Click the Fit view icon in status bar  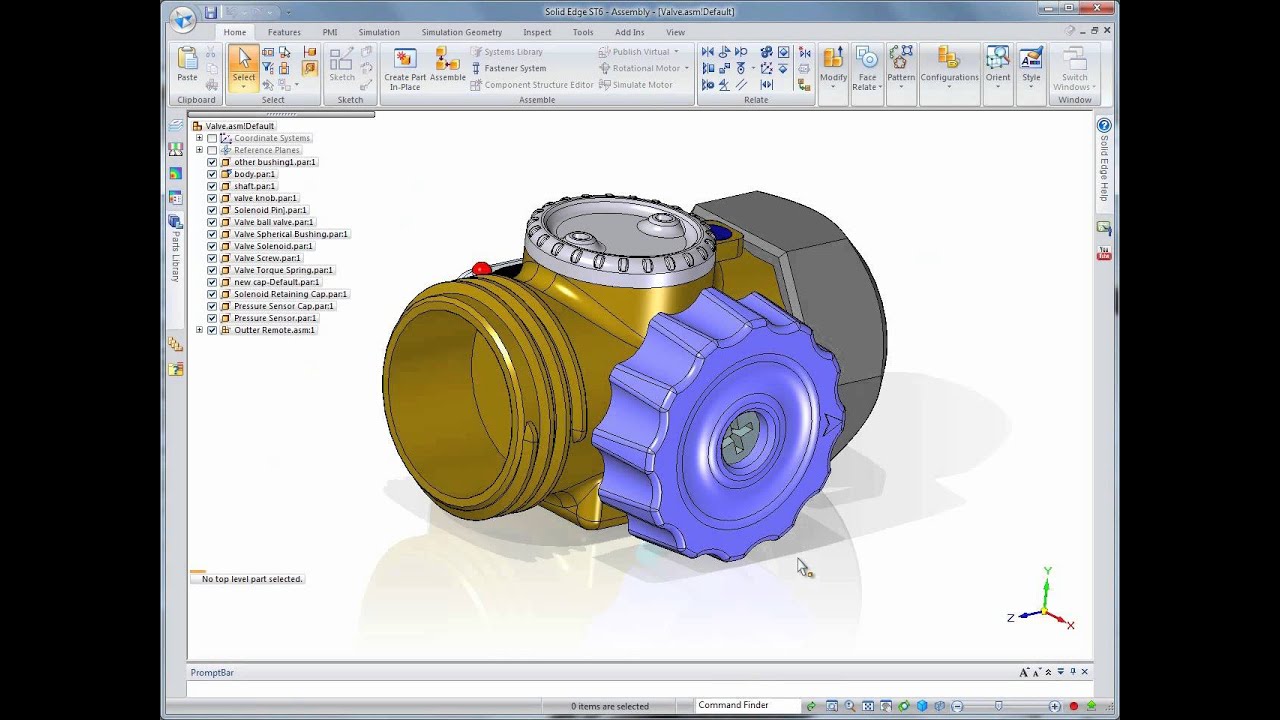coord(868,706)
